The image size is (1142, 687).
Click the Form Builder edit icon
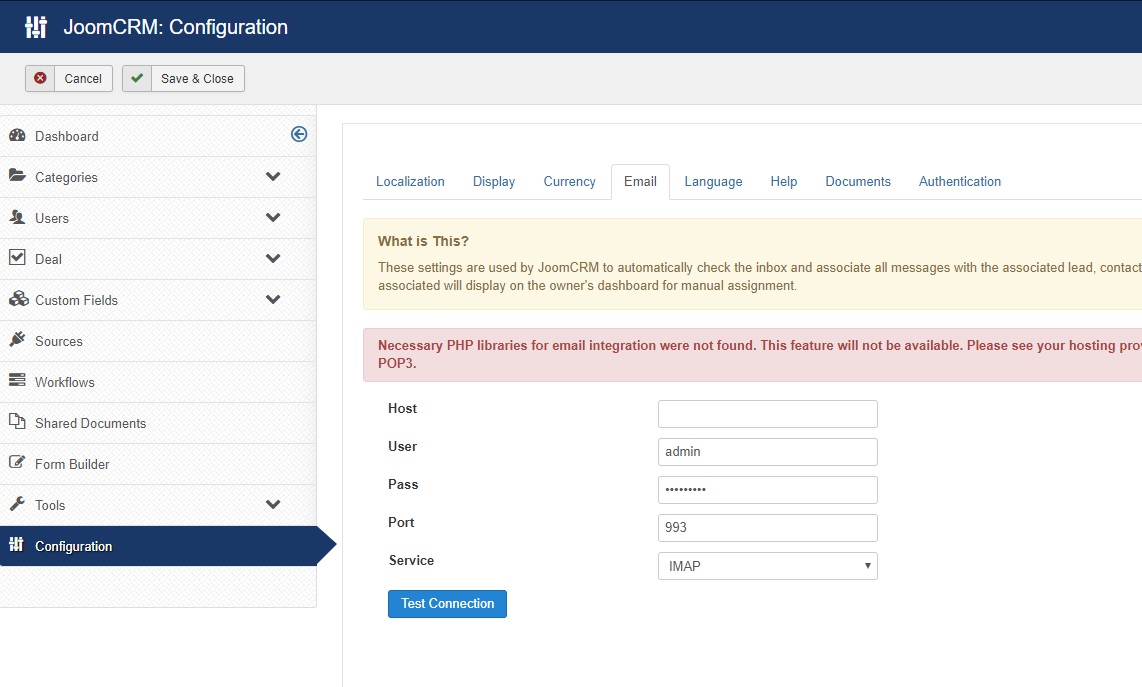click(17, 462)
